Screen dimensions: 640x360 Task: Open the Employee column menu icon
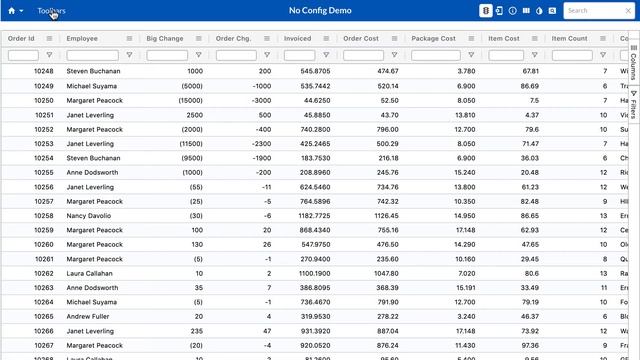click(x=129, y=38)
